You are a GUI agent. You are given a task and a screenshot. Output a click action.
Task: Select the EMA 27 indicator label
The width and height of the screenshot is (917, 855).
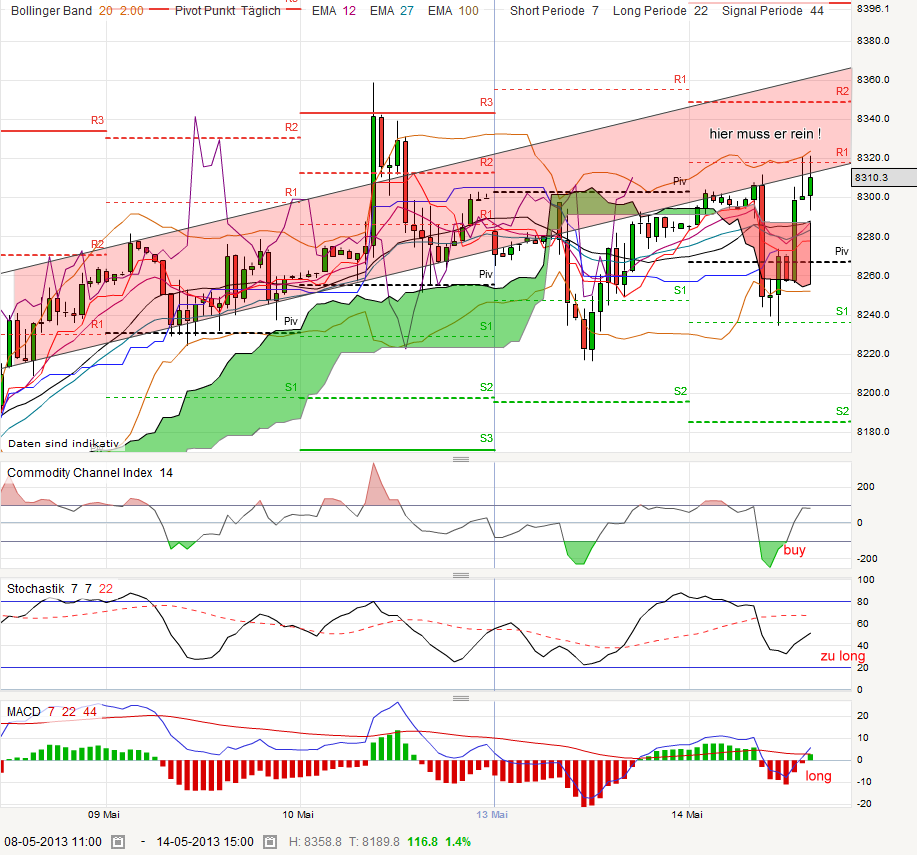click(x=392, y=11)
